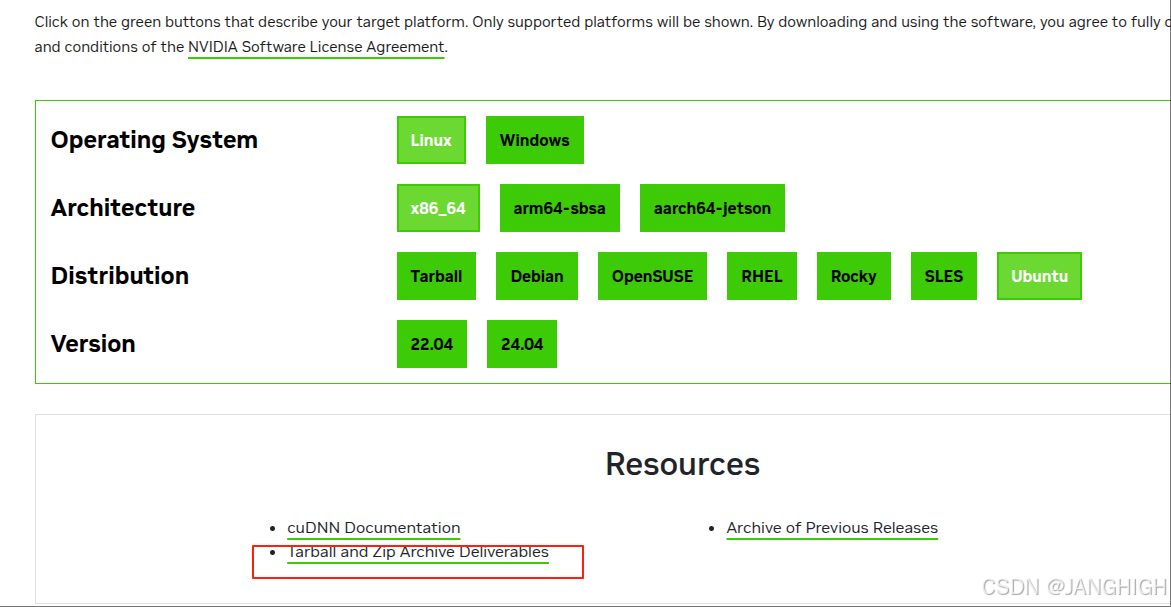Click the Distribution row label
Viewport: 1171px width, 607px height.
tap(120, 276)
